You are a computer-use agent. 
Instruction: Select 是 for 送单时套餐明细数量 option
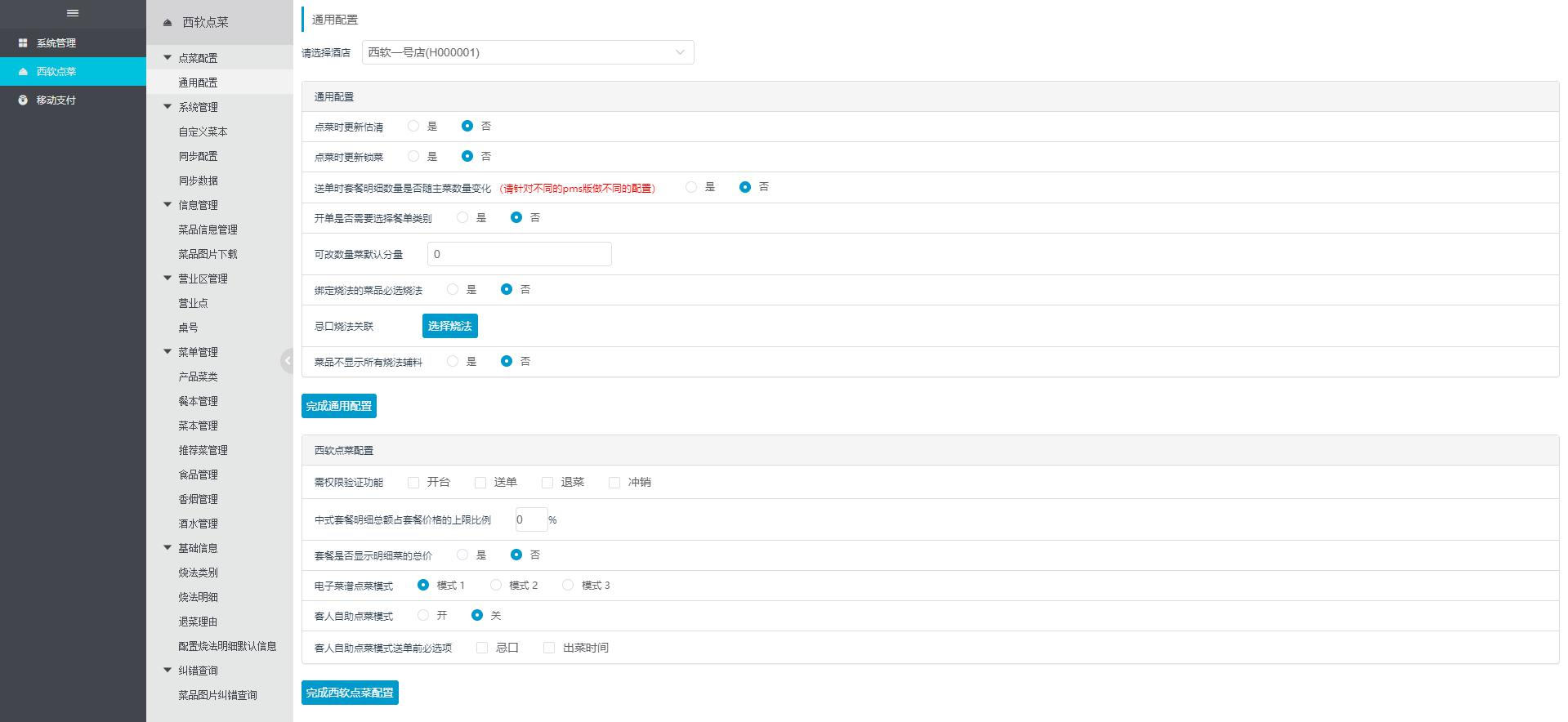tap(691, 187)
